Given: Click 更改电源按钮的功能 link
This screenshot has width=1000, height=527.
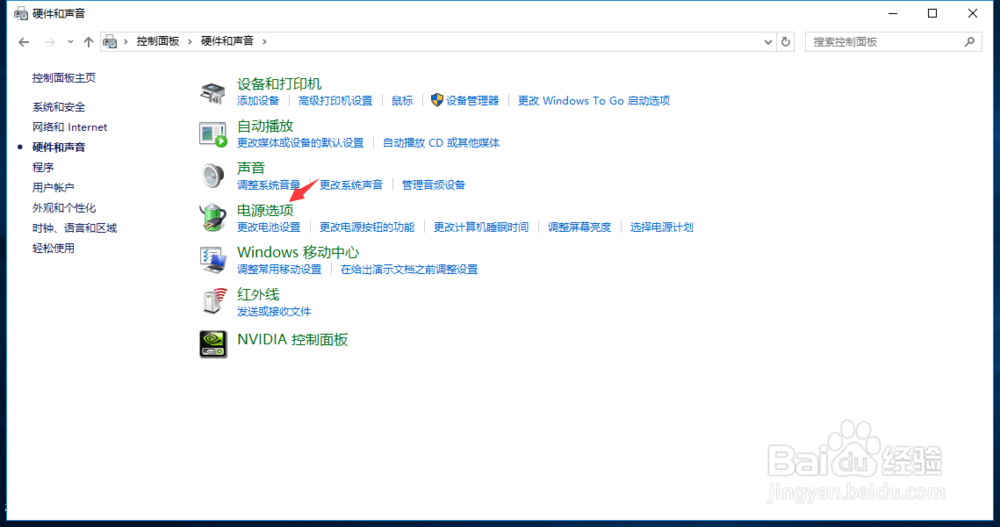Looking at the screenshot, I should 367,227.
